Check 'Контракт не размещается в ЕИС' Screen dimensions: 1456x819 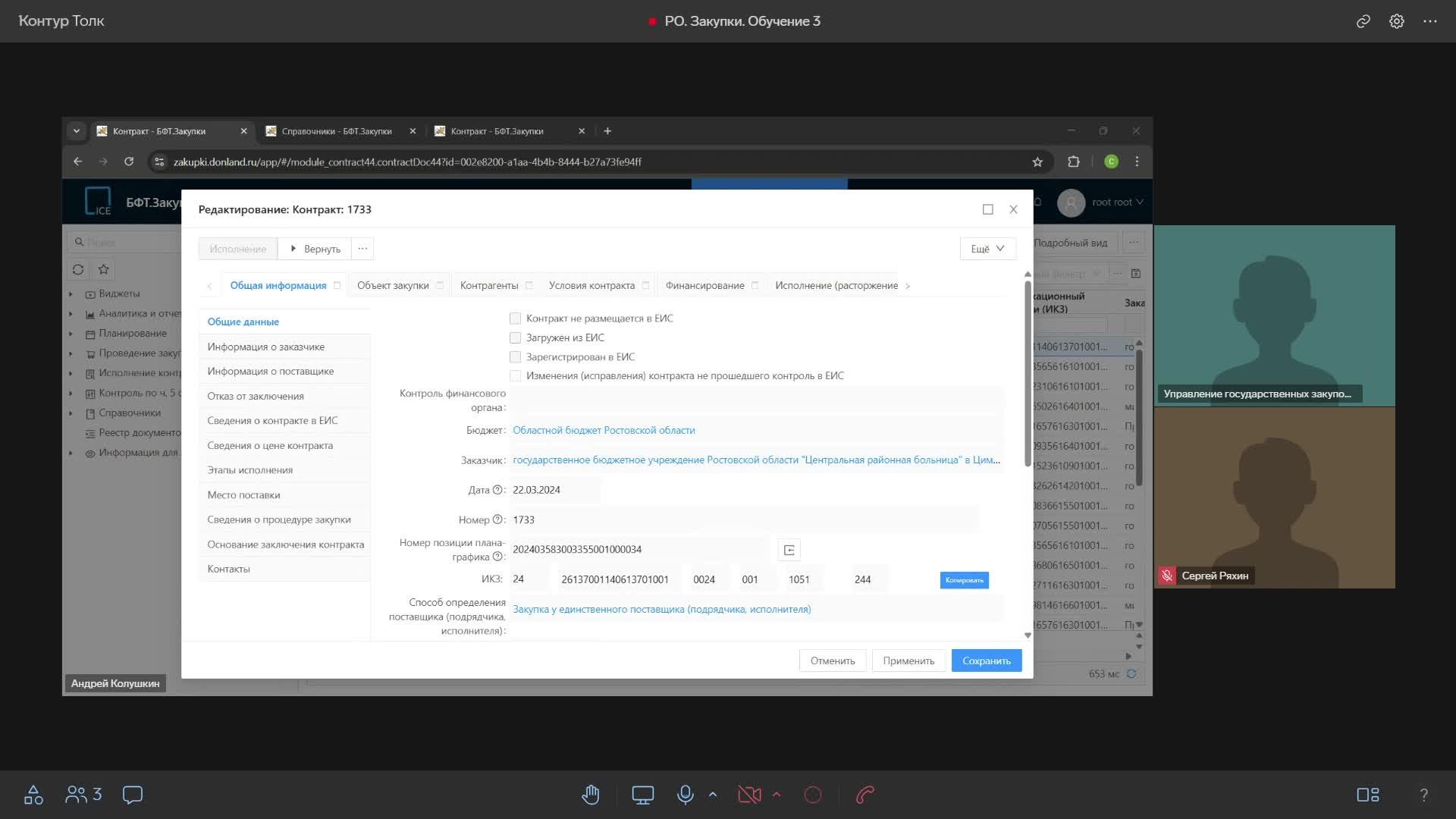coord(516,318)
